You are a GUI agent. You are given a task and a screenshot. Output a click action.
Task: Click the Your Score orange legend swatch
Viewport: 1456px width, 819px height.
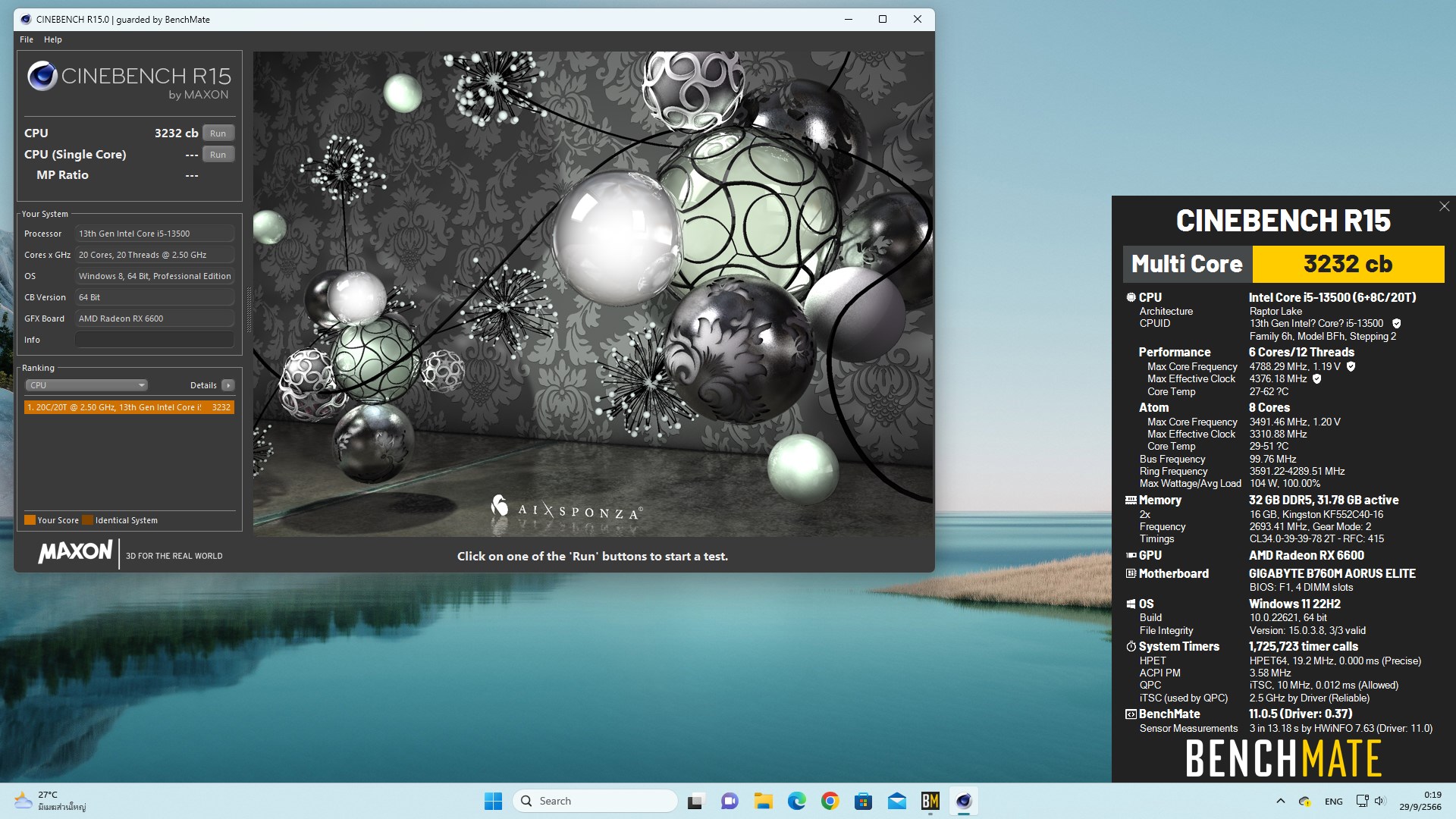[30, 520]
